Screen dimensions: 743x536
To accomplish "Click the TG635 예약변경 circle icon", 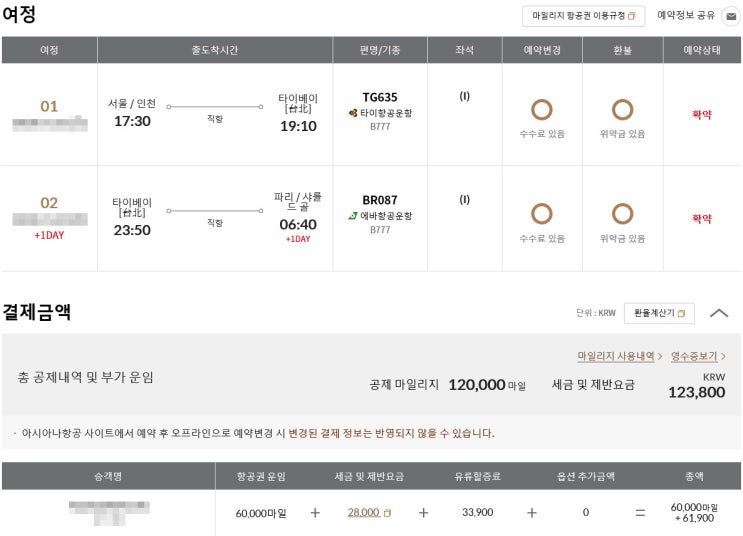I will click(x=542, y=110).
